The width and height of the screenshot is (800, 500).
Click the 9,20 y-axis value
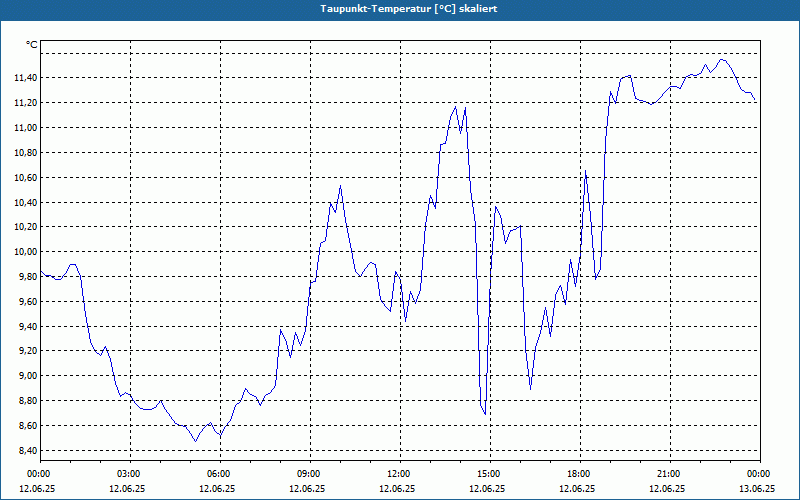[28, 351]
